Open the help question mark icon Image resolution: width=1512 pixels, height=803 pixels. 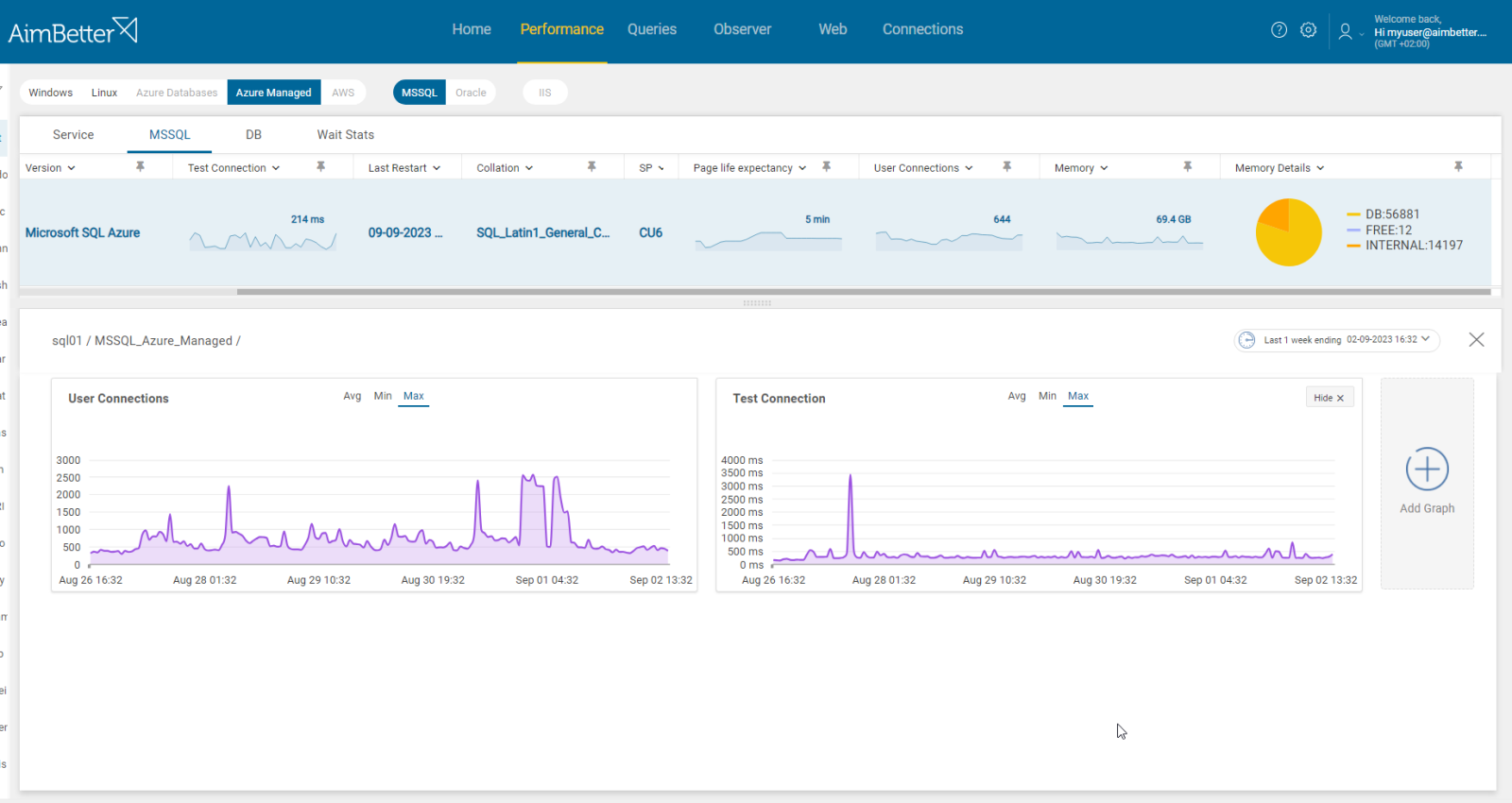[x=1279, y=30]
